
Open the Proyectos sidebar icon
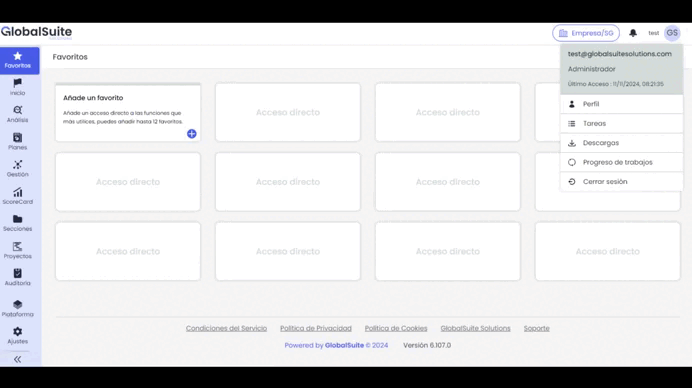(x=18, y=246)
